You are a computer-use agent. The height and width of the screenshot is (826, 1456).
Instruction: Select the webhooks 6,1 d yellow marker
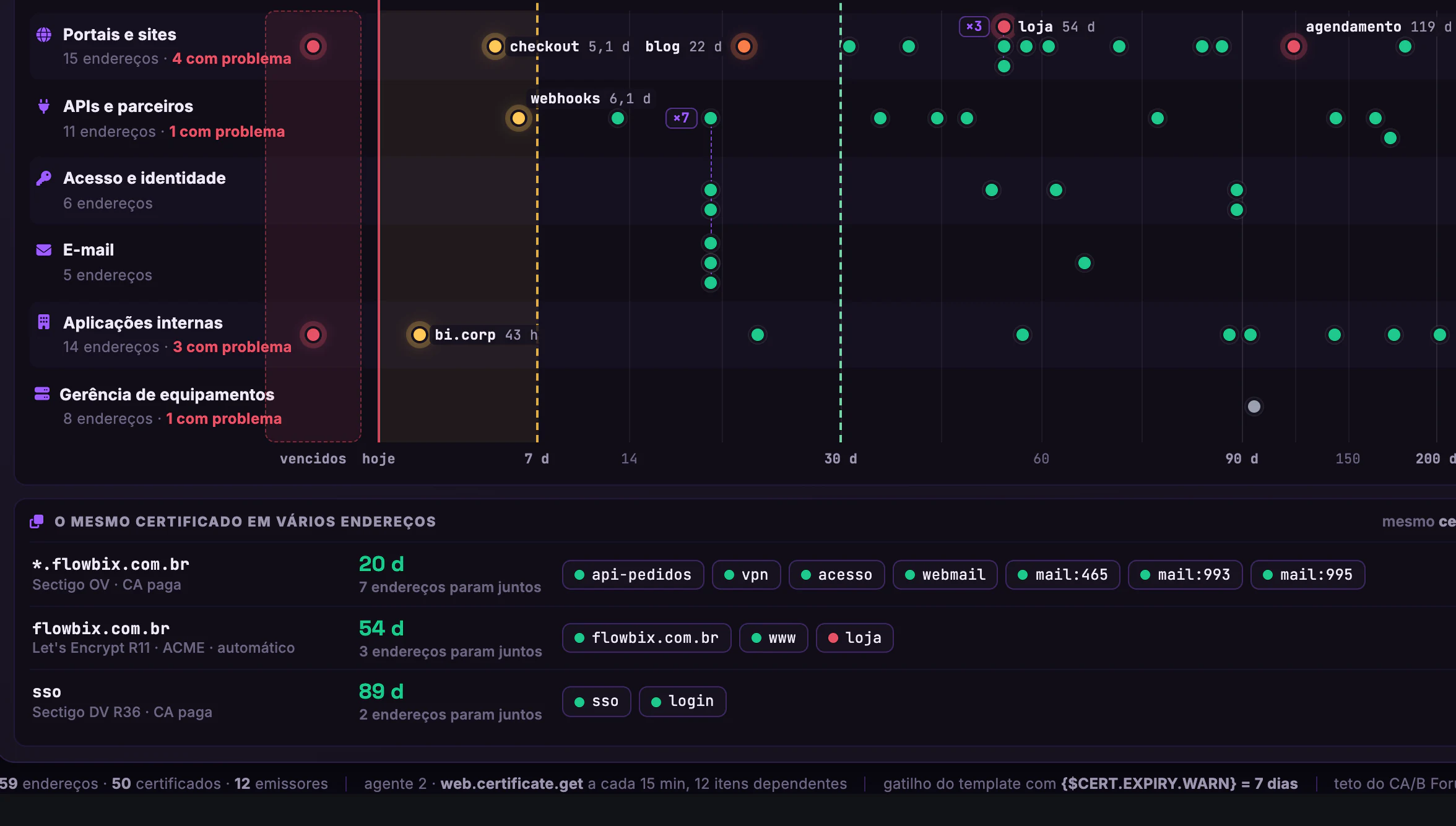click(519, 118)
